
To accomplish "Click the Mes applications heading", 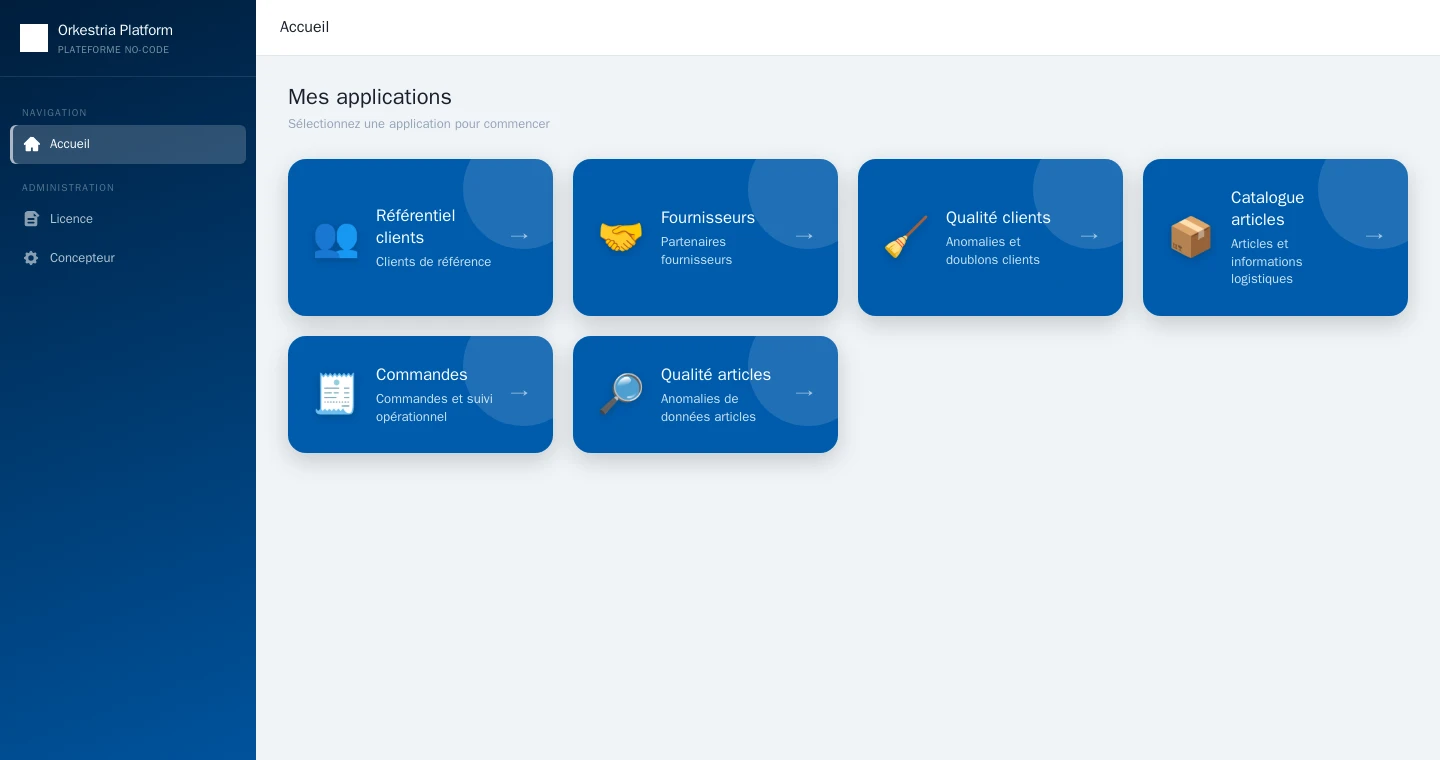I will point(370,97).
